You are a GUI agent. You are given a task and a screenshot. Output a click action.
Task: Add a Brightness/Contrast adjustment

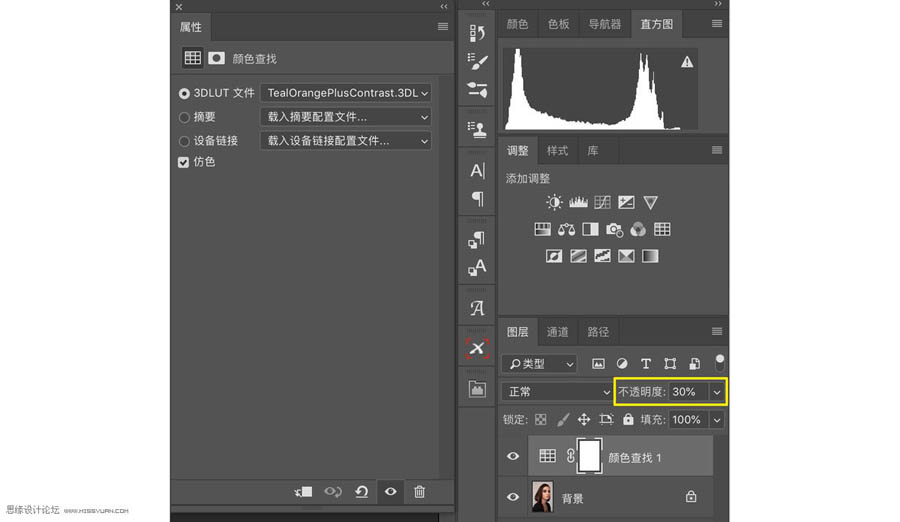tap(554, 203)
